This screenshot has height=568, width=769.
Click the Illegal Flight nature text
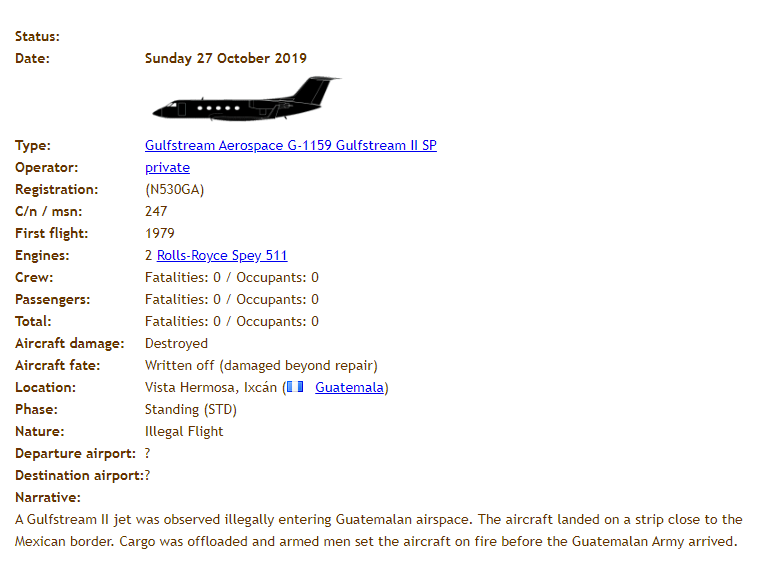(184, 431)
